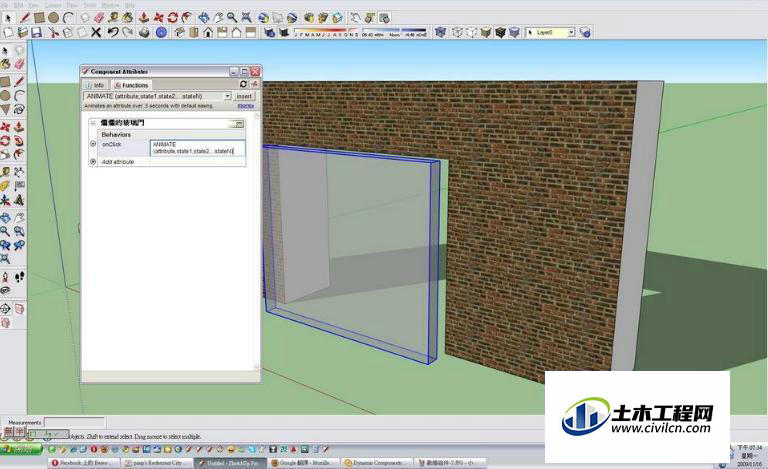The image size is (768, 469).
Task: Open the Component Attributes toolbar icon
Action: [x=384, y=18]
